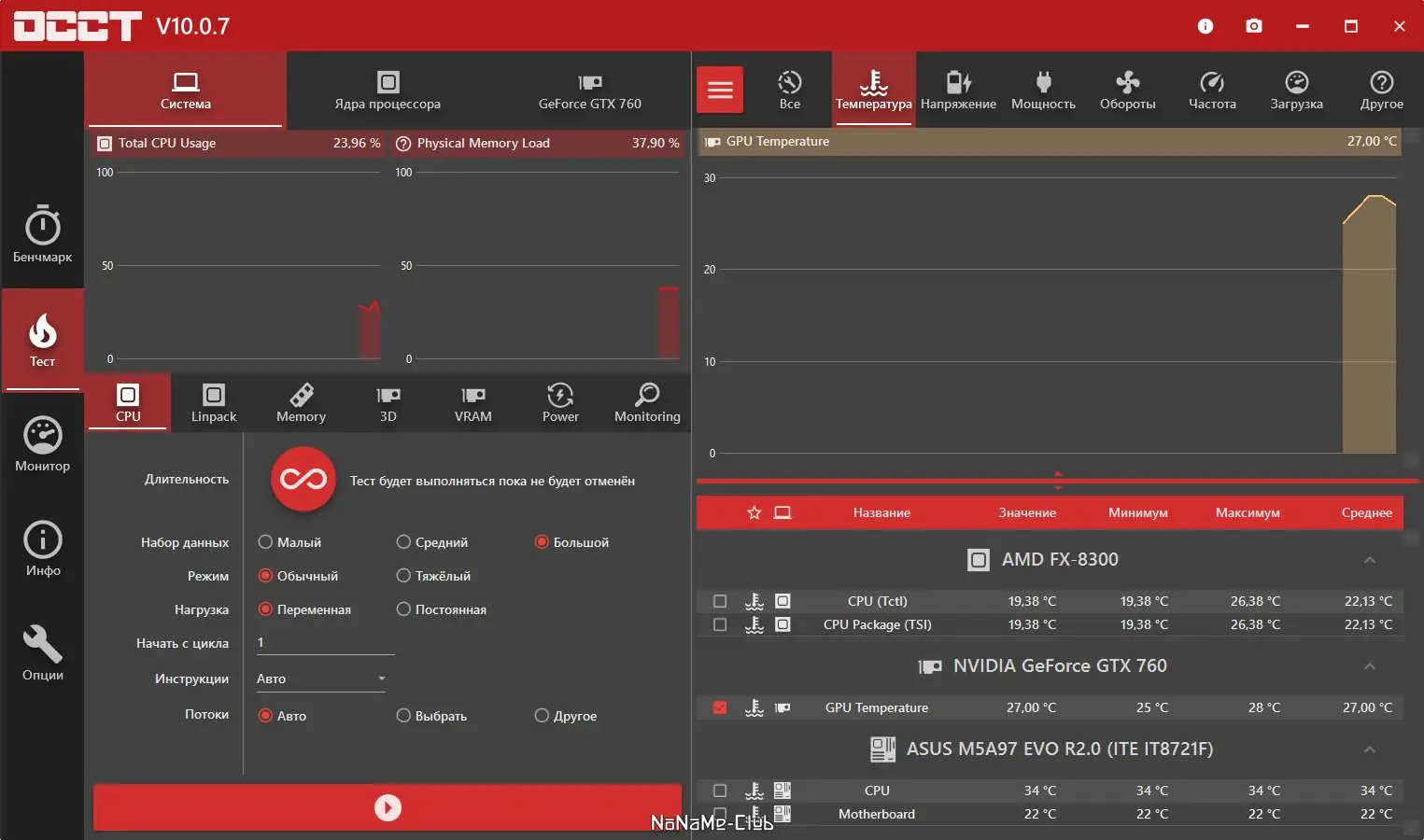Screen dimensions: 1424x840
Task: Click the monitor icon column header
Action: [782, 512]
